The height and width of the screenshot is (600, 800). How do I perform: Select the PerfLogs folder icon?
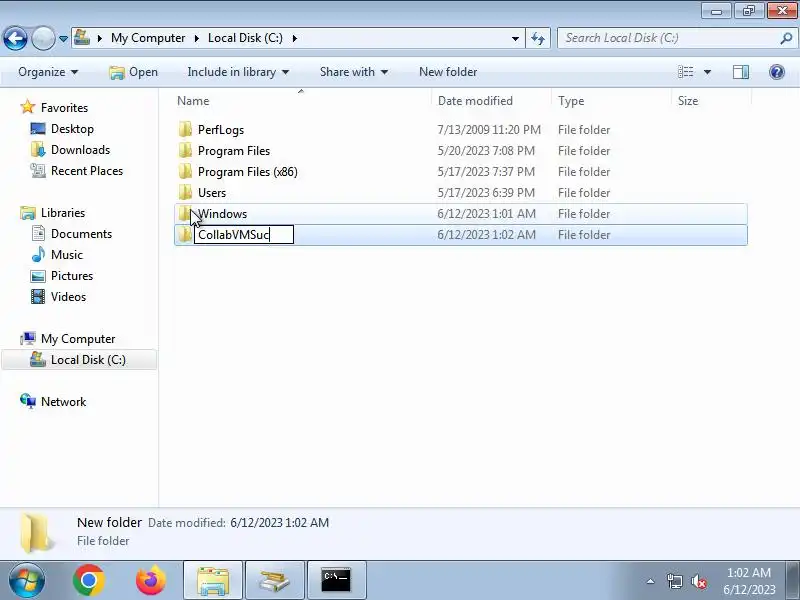coord(185,130)
